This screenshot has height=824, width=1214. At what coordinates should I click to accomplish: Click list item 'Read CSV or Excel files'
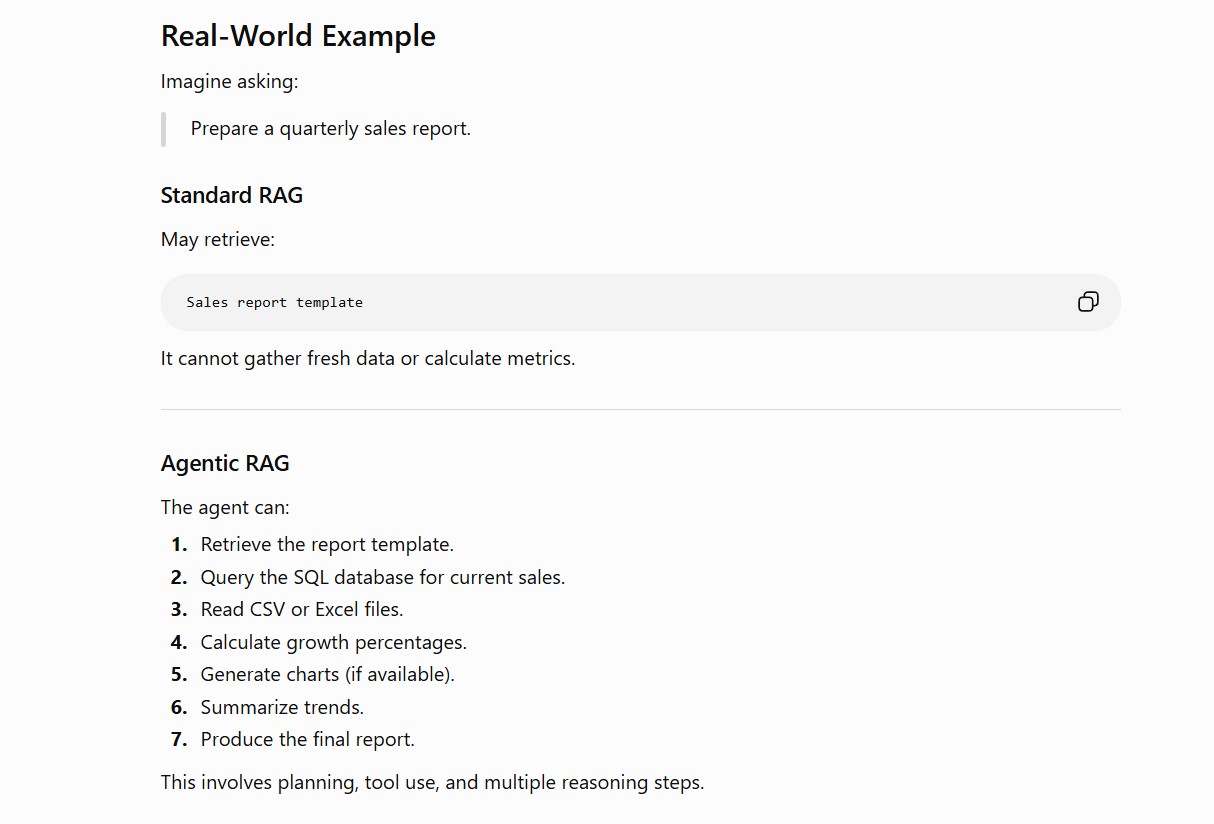coord(302,609)
